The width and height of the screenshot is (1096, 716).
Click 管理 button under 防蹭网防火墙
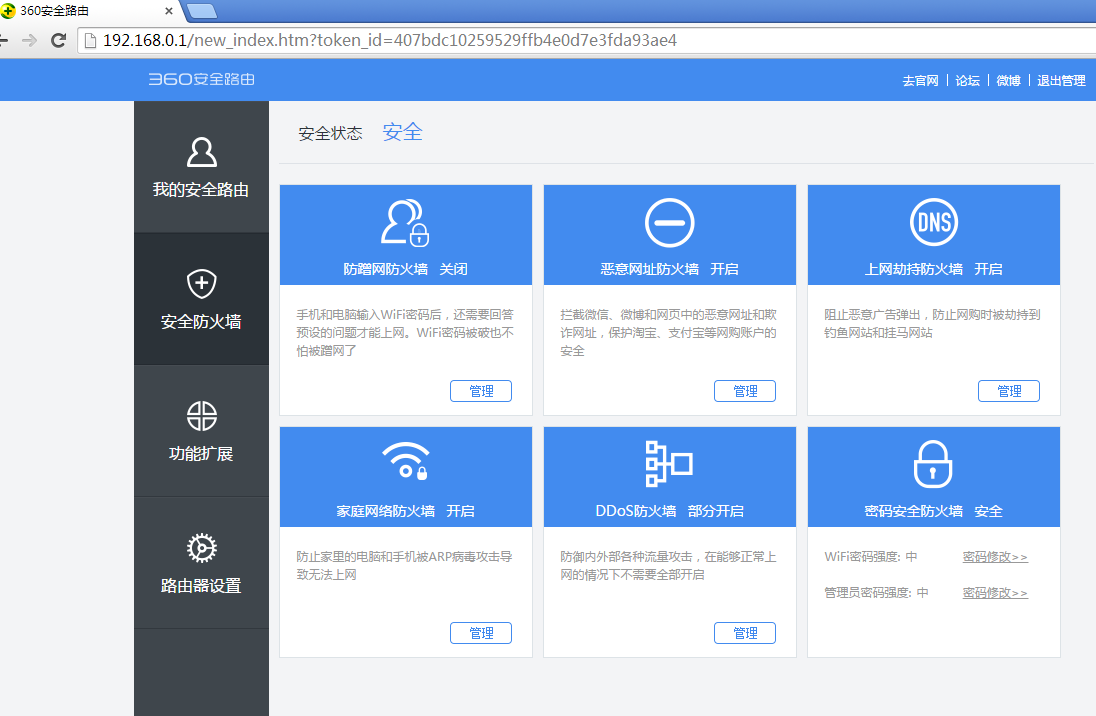[481, 391]
